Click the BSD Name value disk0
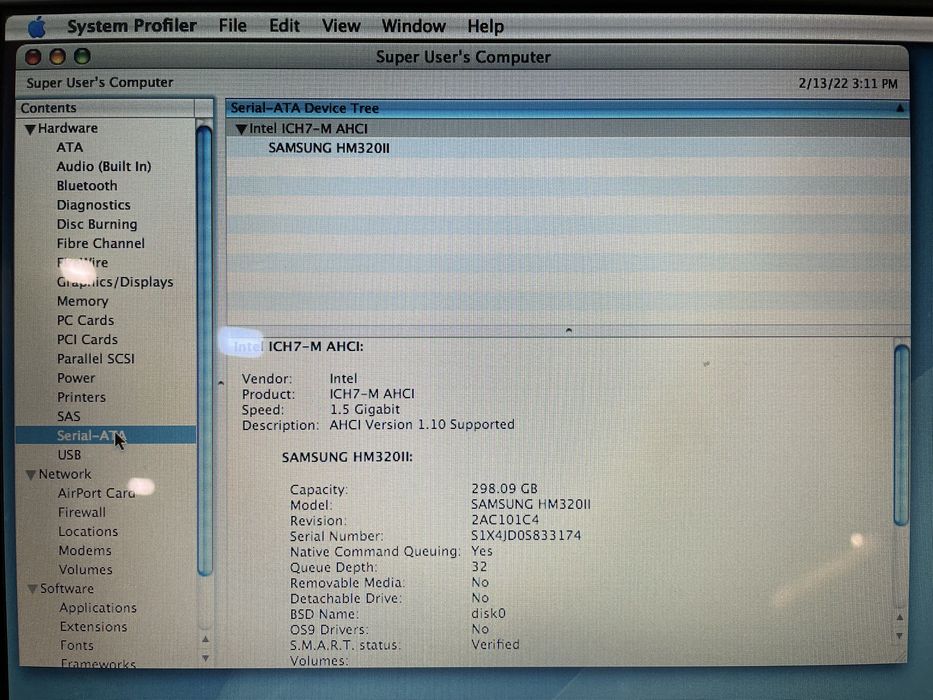 489,614
